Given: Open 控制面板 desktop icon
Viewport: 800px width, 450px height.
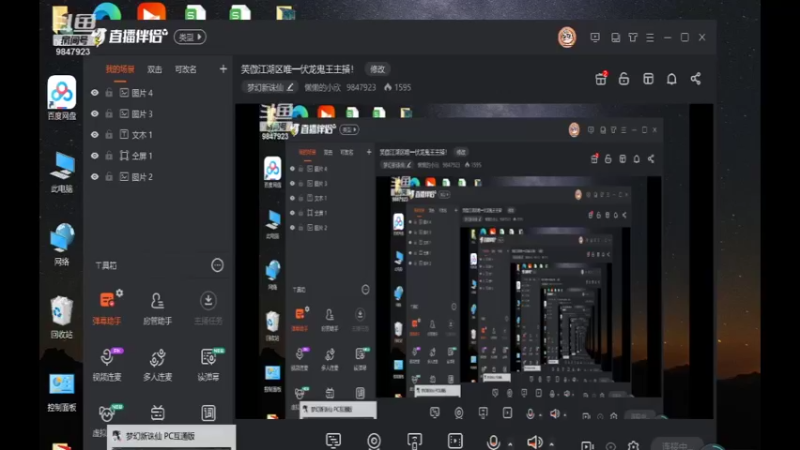Looking at the screenshot, I should click(x=62, y=392).
